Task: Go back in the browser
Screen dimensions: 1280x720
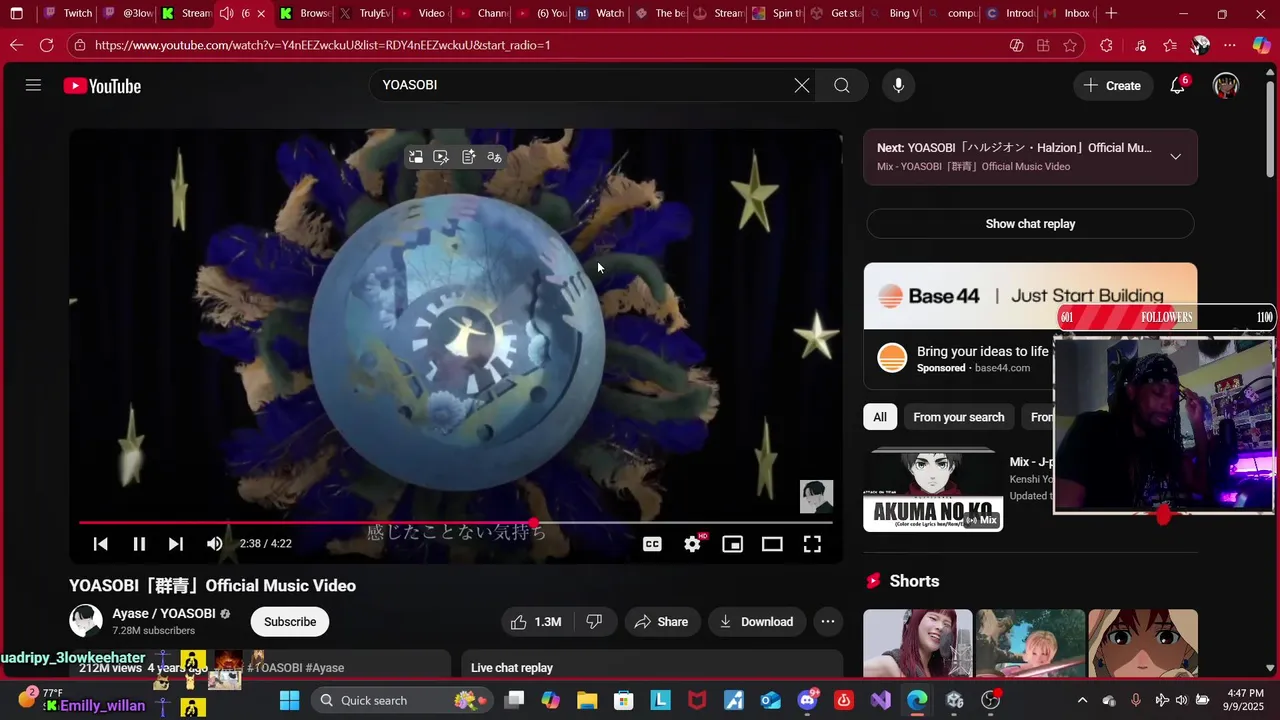Action: pyautogui.click(x=16, y=45)
